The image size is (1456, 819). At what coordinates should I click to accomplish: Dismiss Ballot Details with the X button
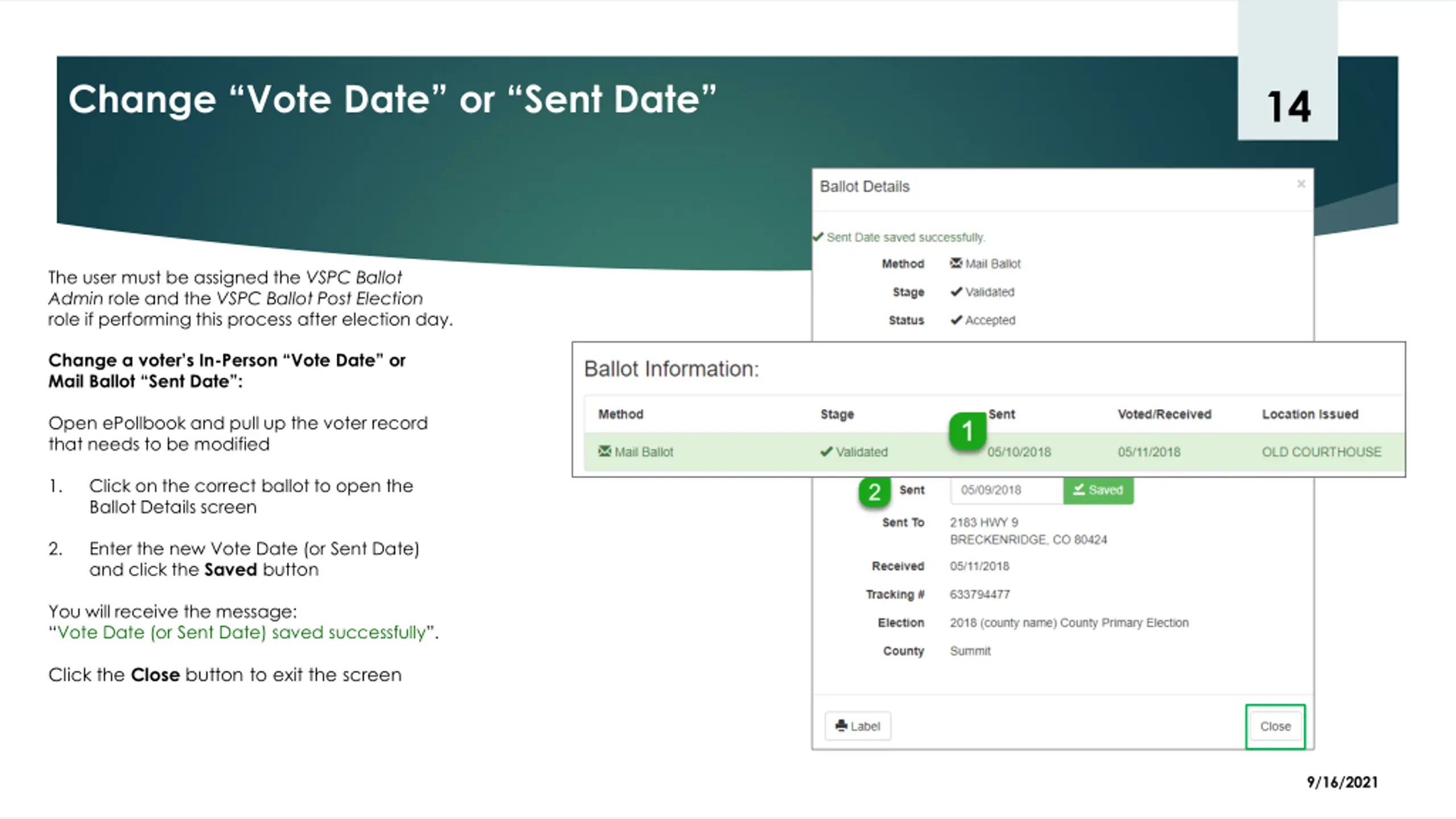pyautogui.click(x=1301, y=184)
